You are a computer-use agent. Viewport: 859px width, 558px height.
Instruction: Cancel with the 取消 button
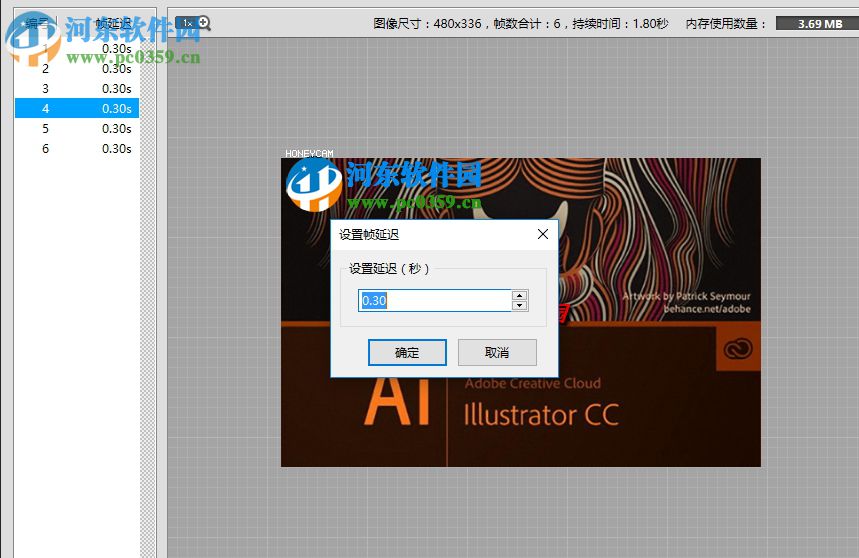pos(497,353)
